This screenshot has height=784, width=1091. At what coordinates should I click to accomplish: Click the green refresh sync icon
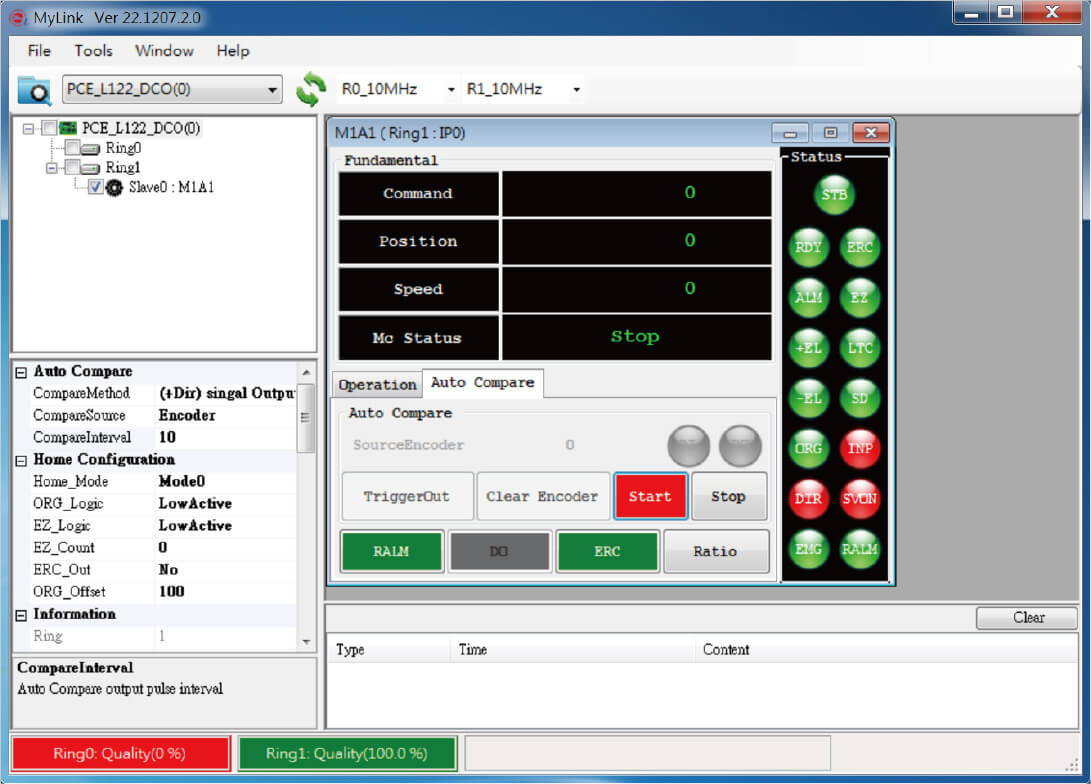pyautogui.click(x=311, y=89)
